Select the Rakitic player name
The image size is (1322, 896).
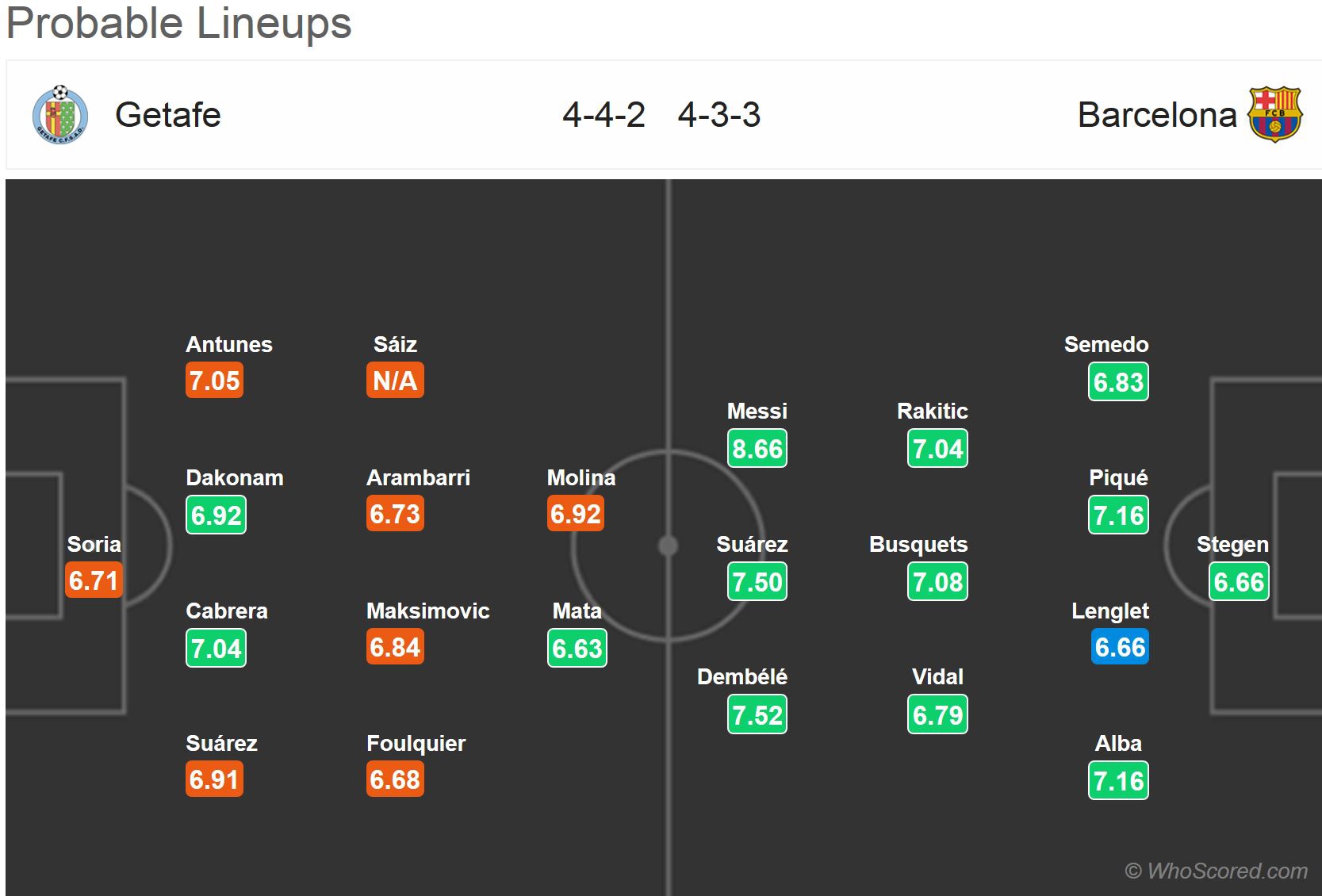tap(932, 412)
